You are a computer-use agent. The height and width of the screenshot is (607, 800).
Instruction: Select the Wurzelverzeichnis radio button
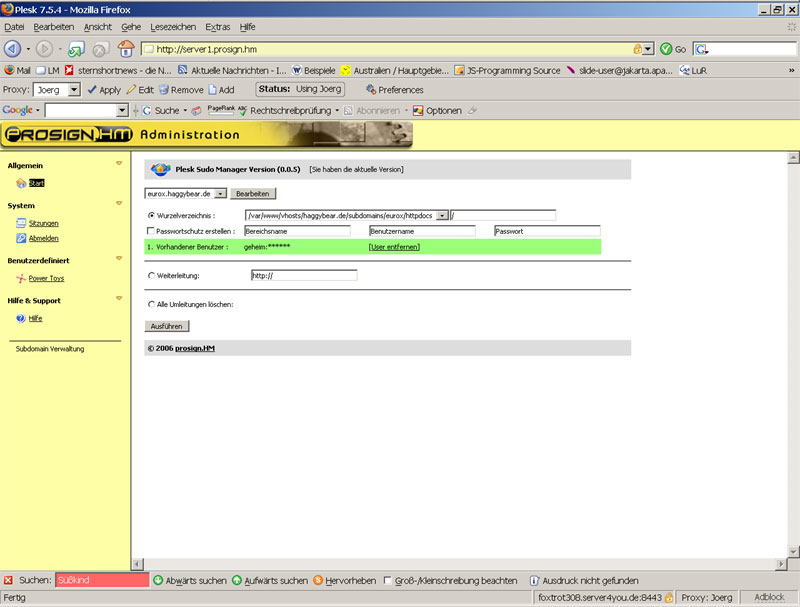(151, 216)
